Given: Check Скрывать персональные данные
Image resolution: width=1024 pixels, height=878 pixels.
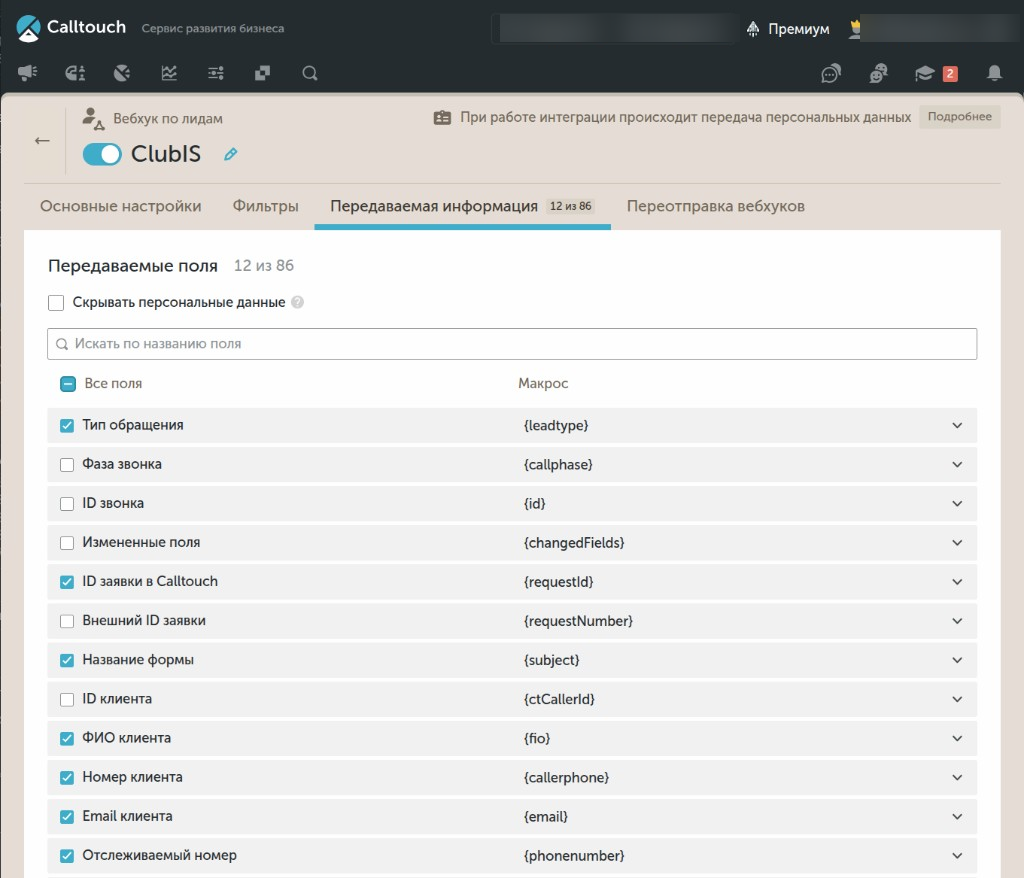Looking at the screenshot, I should pos(56,302).
